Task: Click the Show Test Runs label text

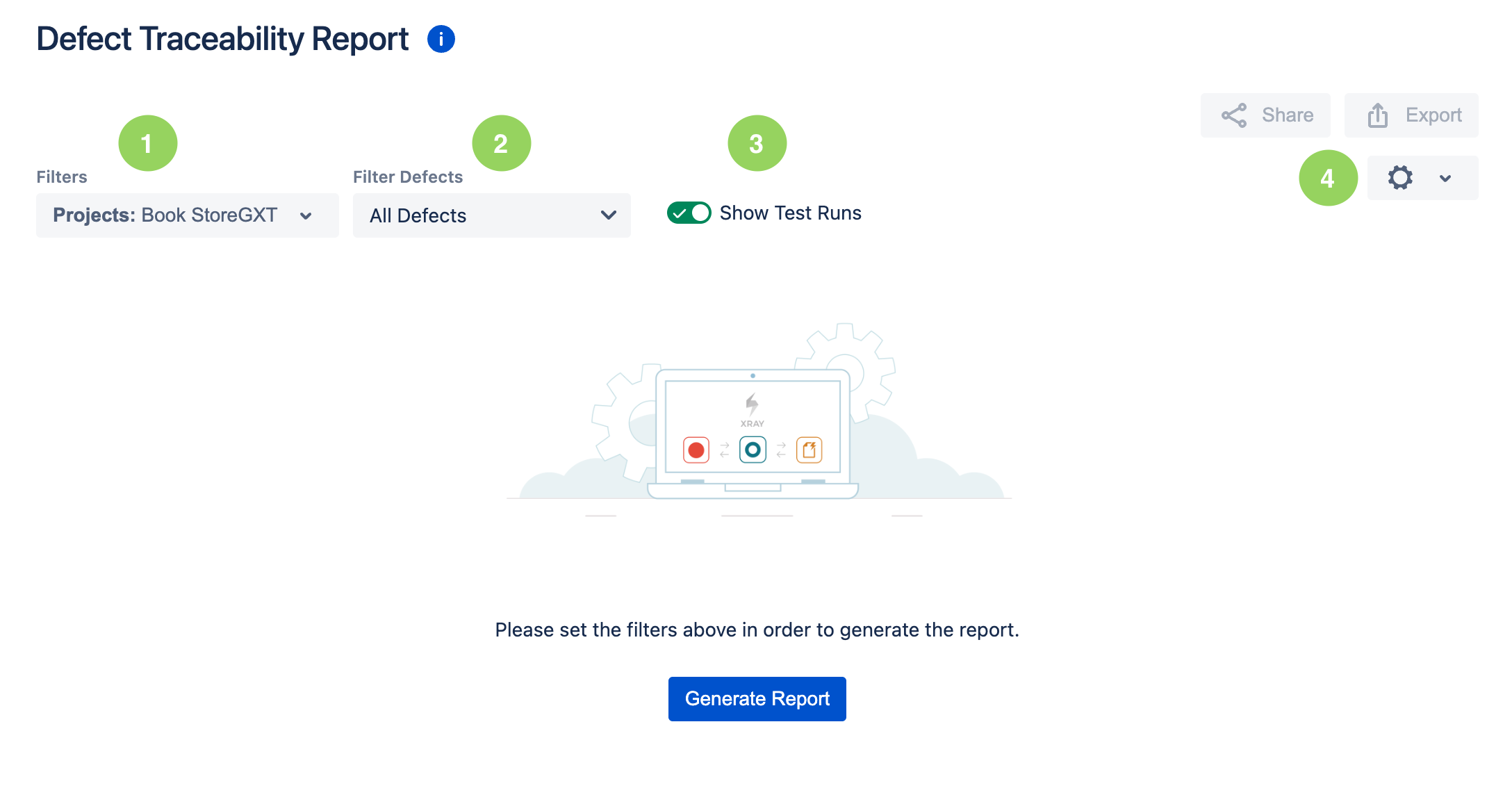Action: coord(791,213)
